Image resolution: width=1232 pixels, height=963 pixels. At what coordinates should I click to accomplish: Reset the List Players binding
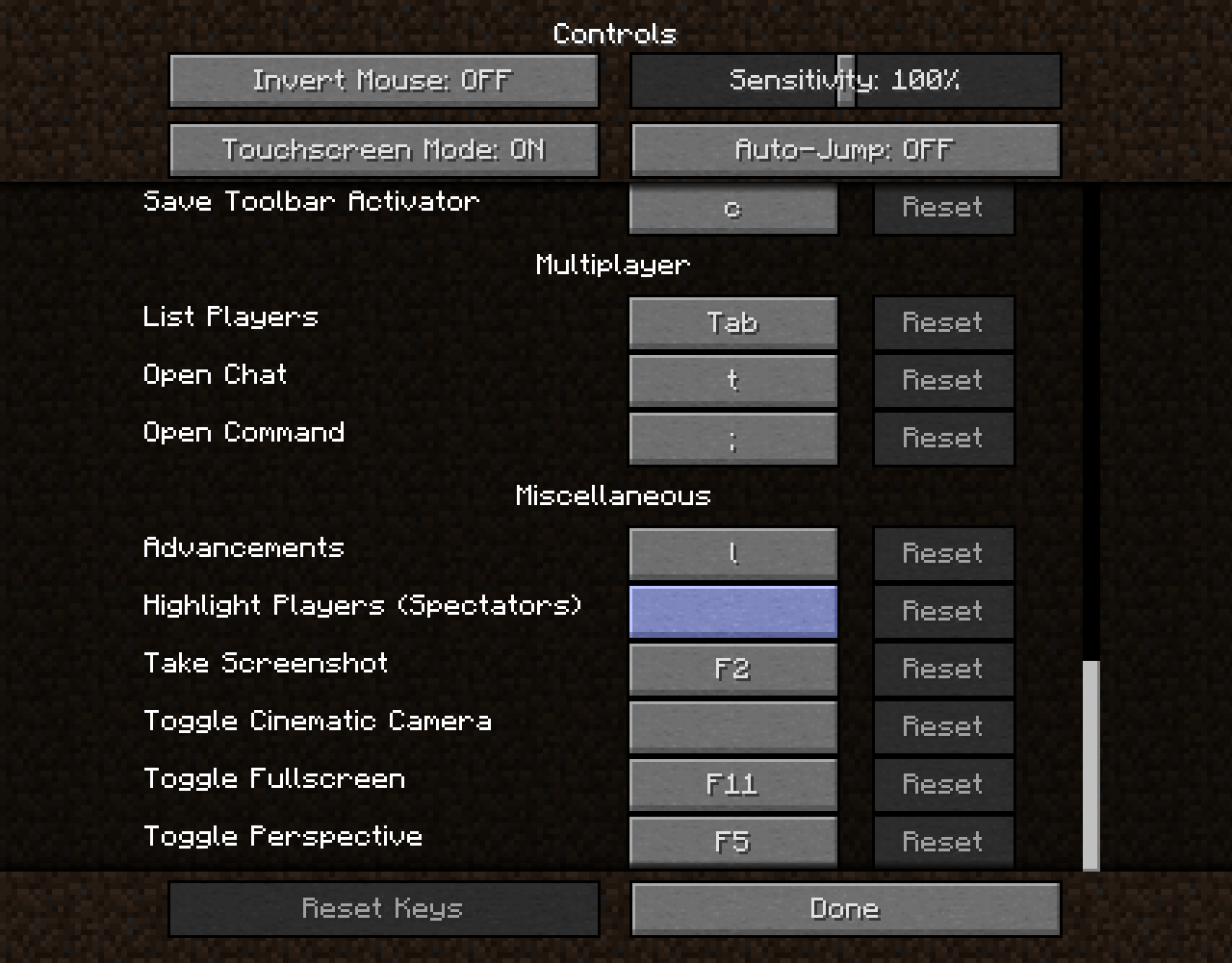(943, 322)
